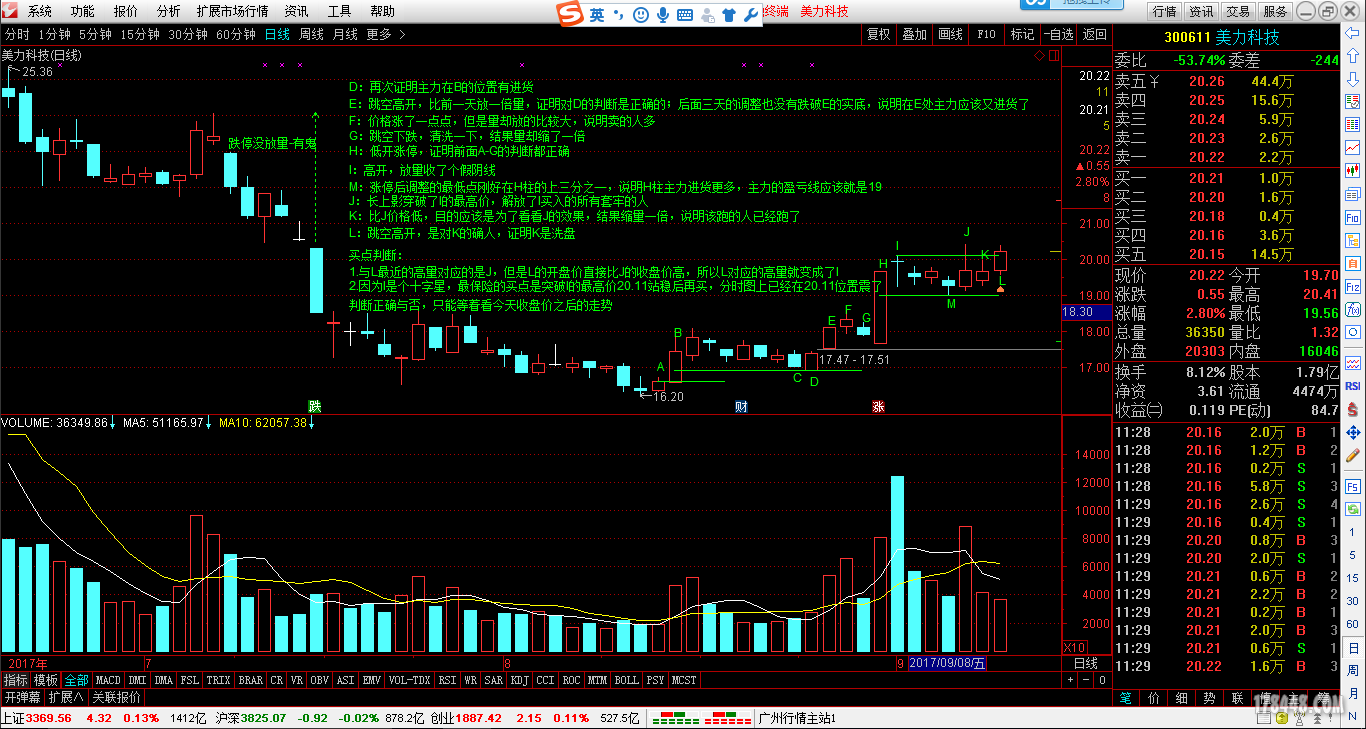Click Sogou emoji smiley icon

click(639, 15)
